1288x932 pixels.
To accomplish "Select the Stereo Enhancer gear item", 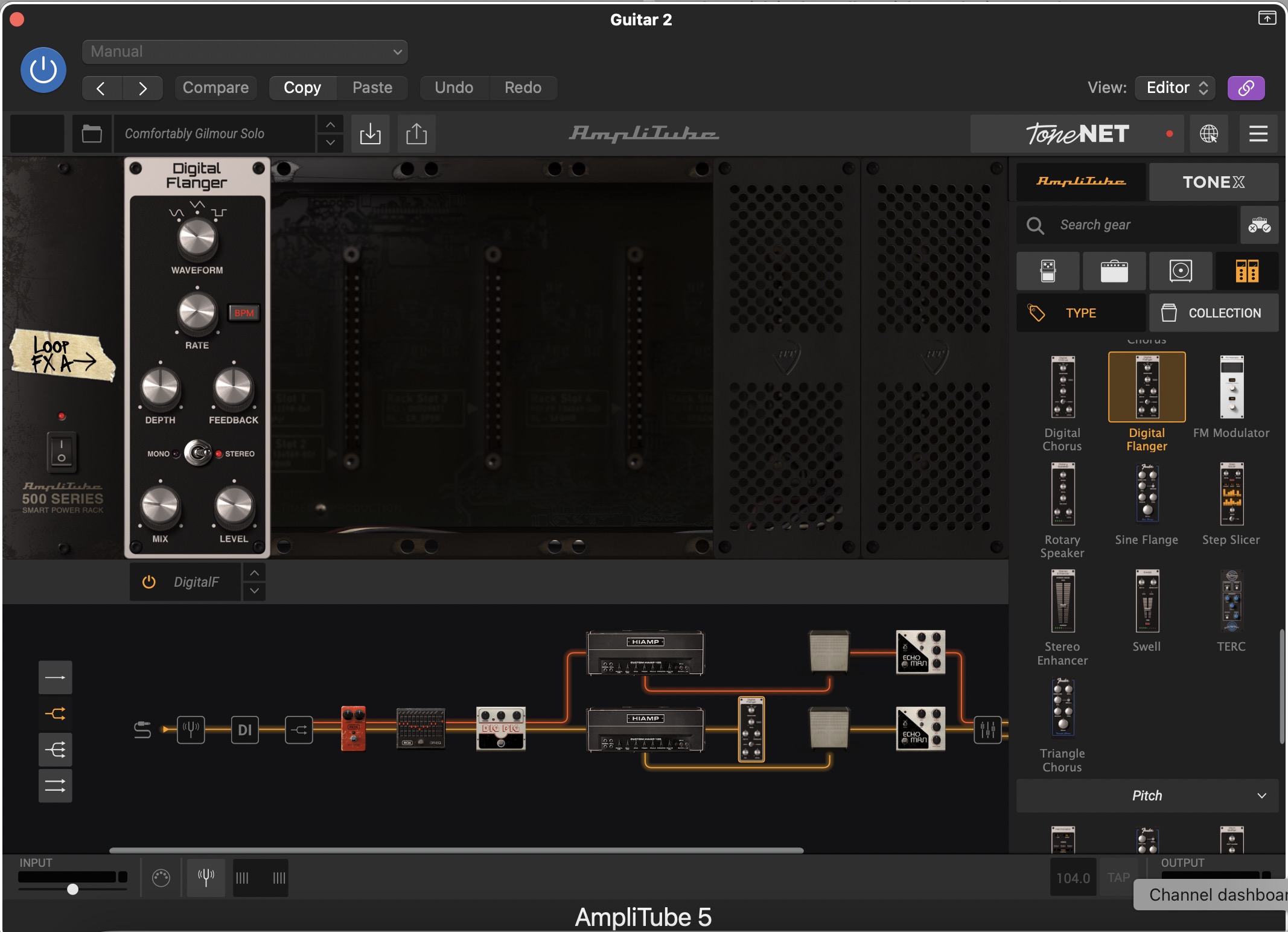I will [x=1062, y=617].
